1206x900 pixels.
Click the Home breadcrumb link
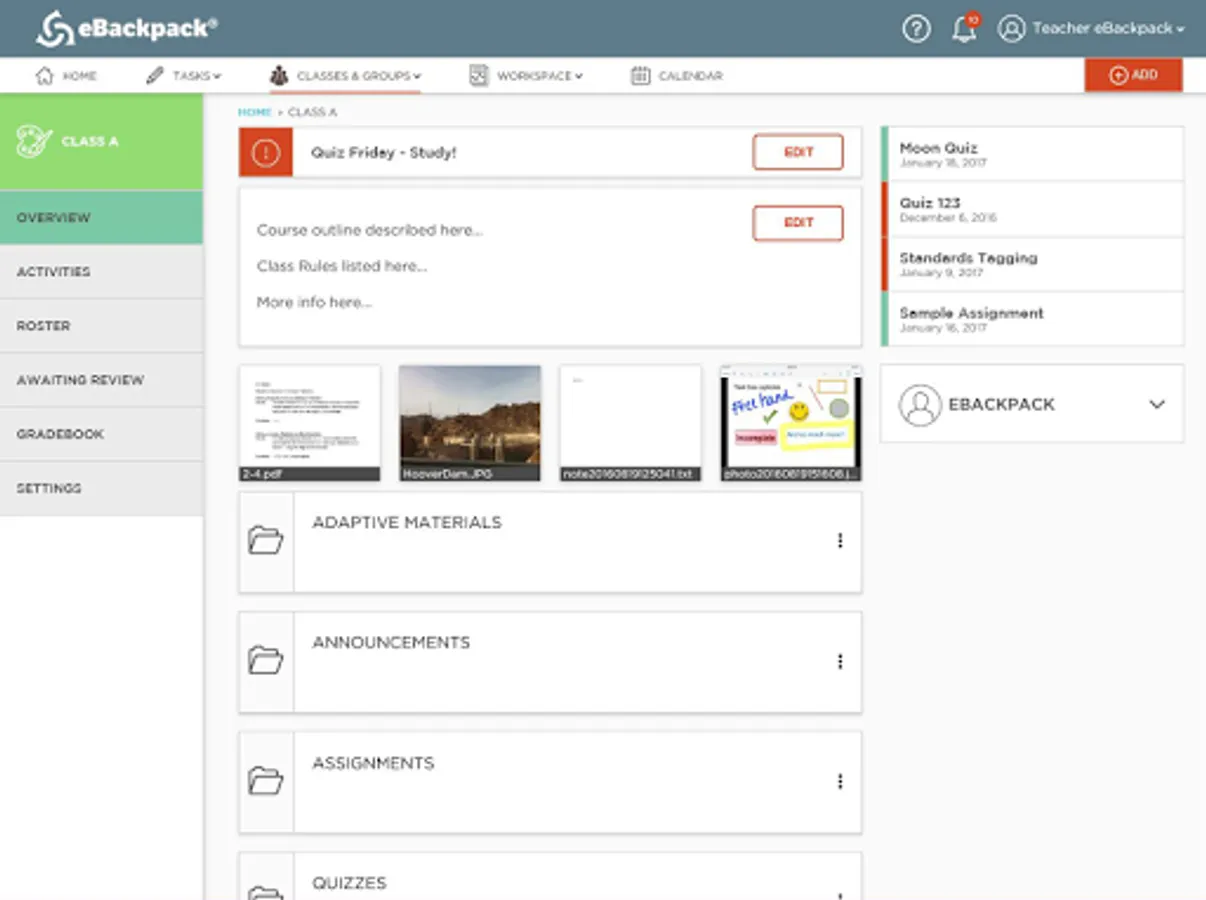254,112
